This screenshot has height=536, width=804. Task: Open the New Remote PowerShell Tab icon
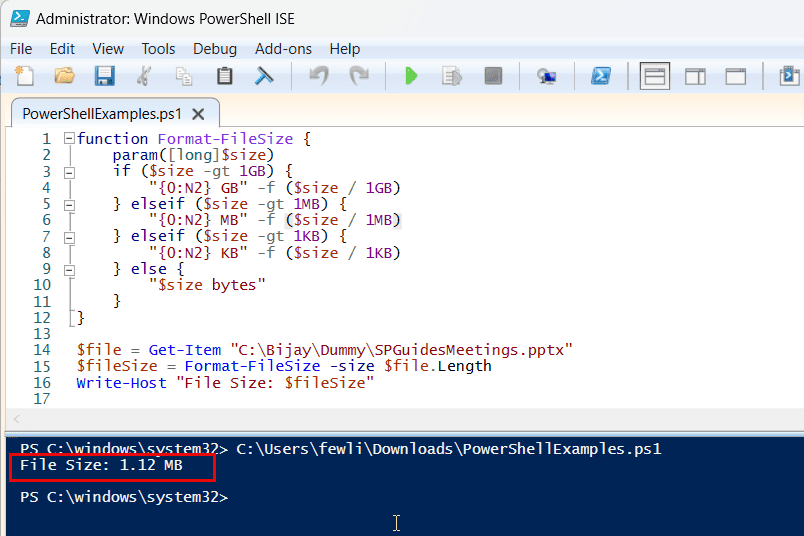coord(547,76)
